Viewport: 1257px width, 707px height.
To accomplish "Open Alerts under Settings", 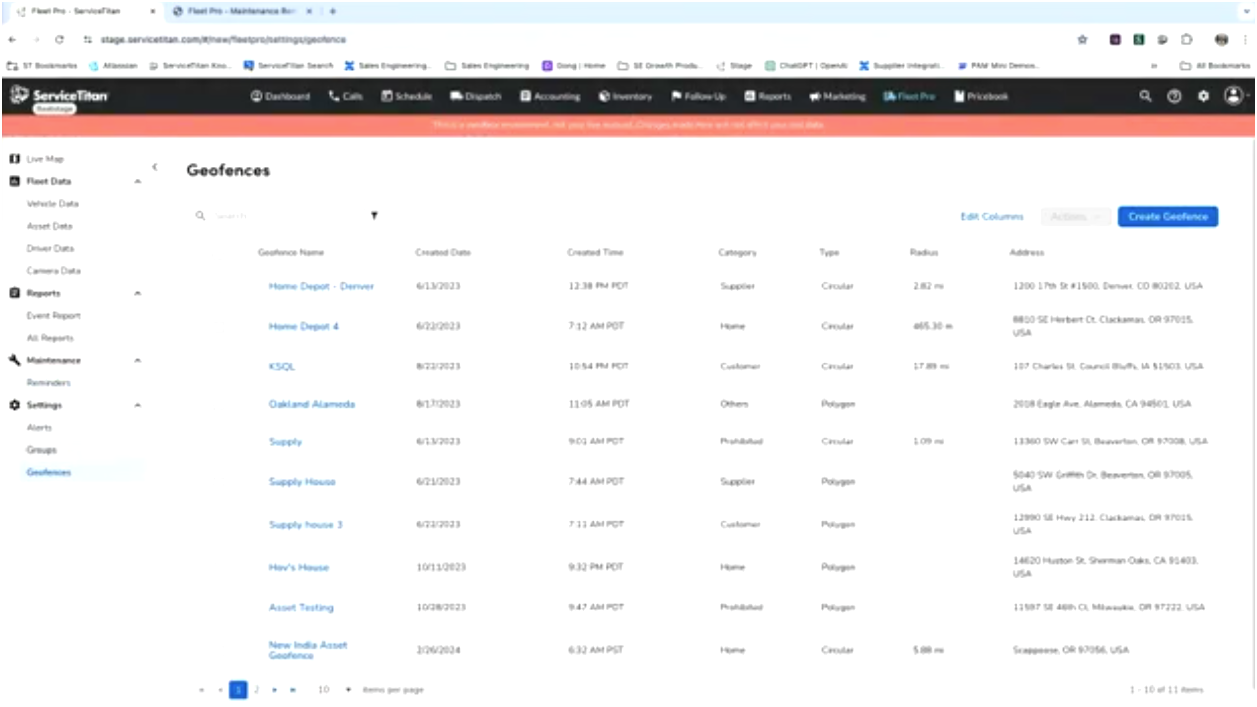I will pos(39,427).
